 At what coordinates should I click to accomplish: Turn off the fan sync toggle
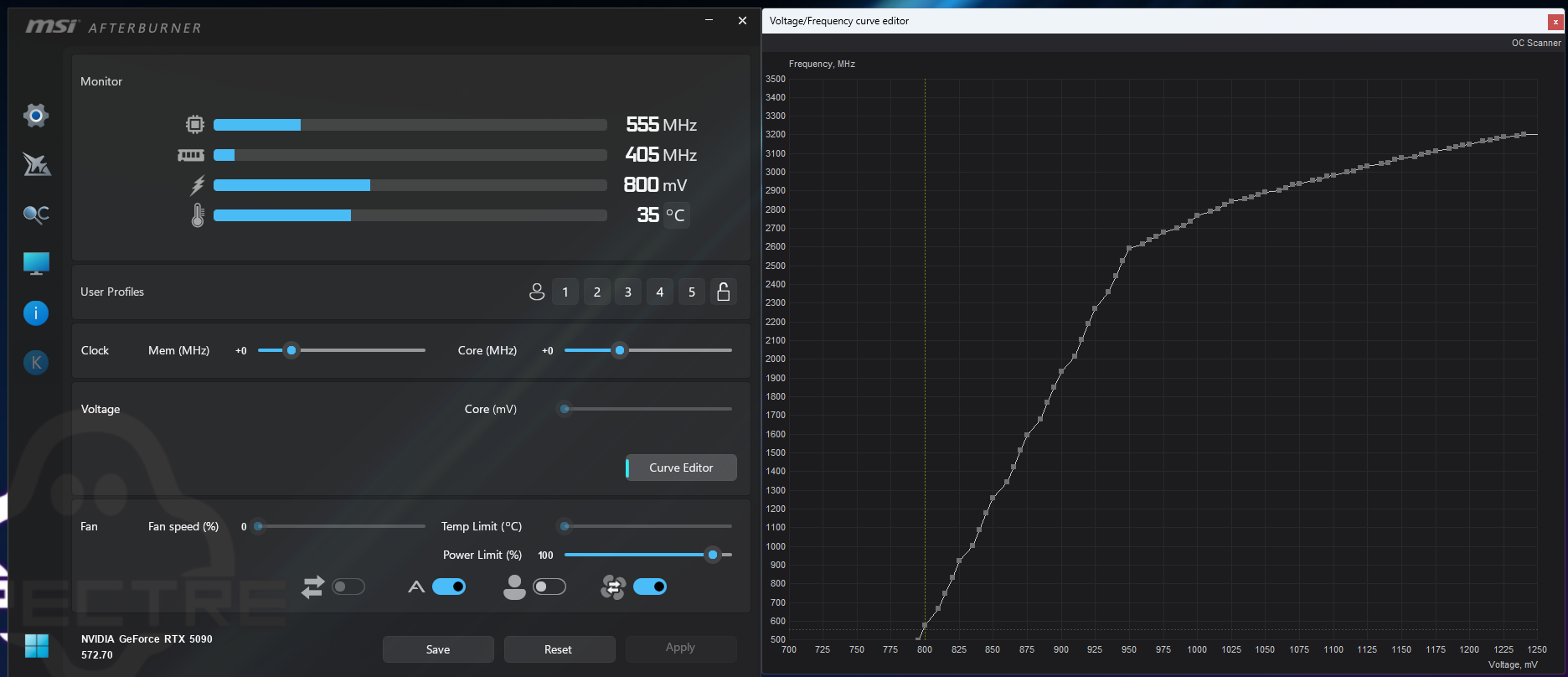650,587
